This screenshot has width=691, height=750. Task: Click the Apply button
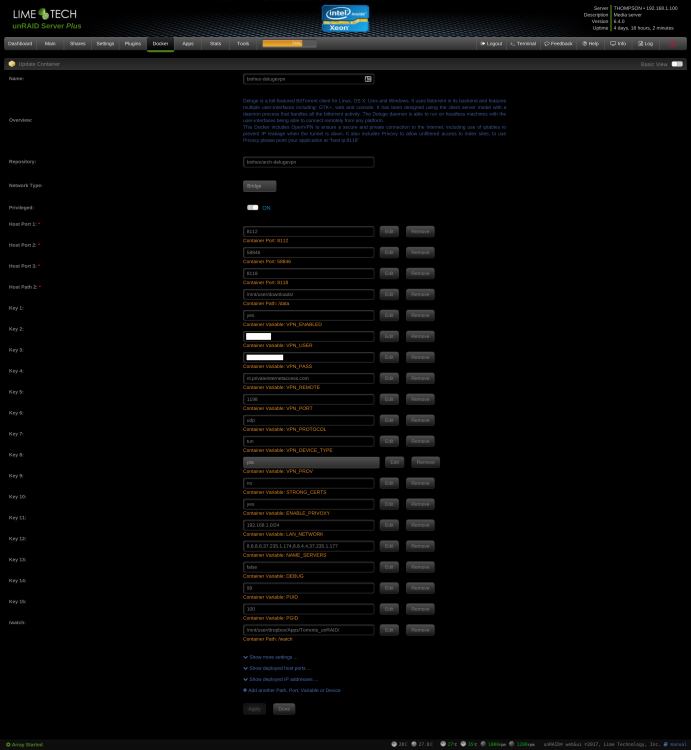(x=254, y=709)
